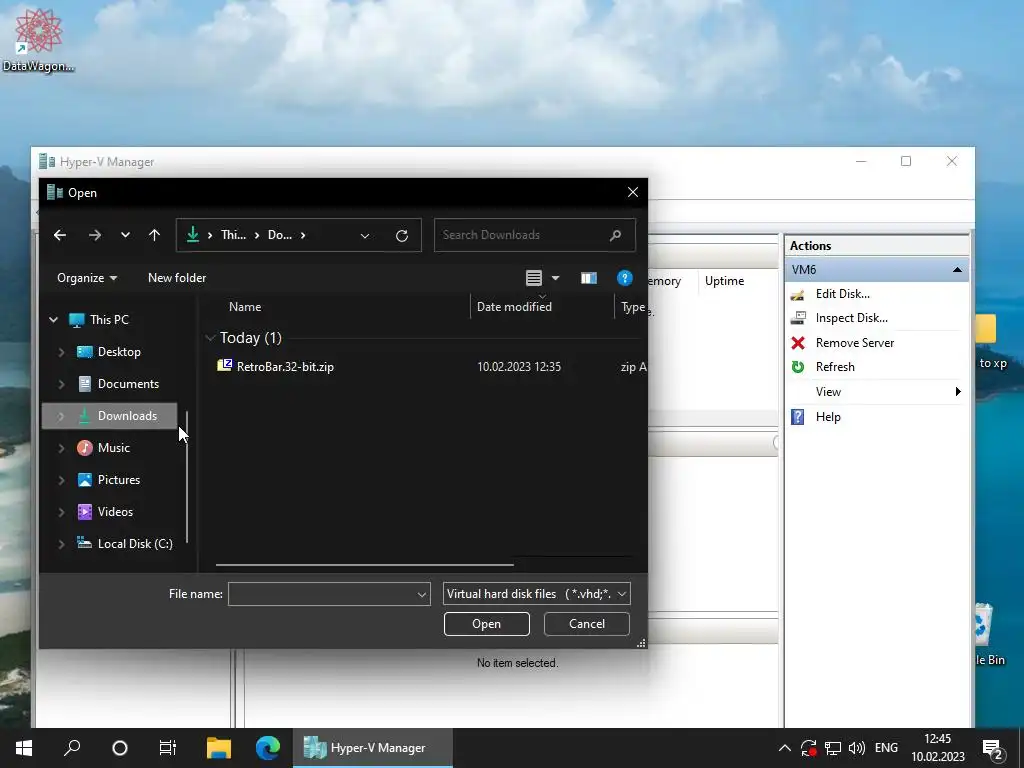Expand the Pictures tree node
1024x768 pixels.
61,480
